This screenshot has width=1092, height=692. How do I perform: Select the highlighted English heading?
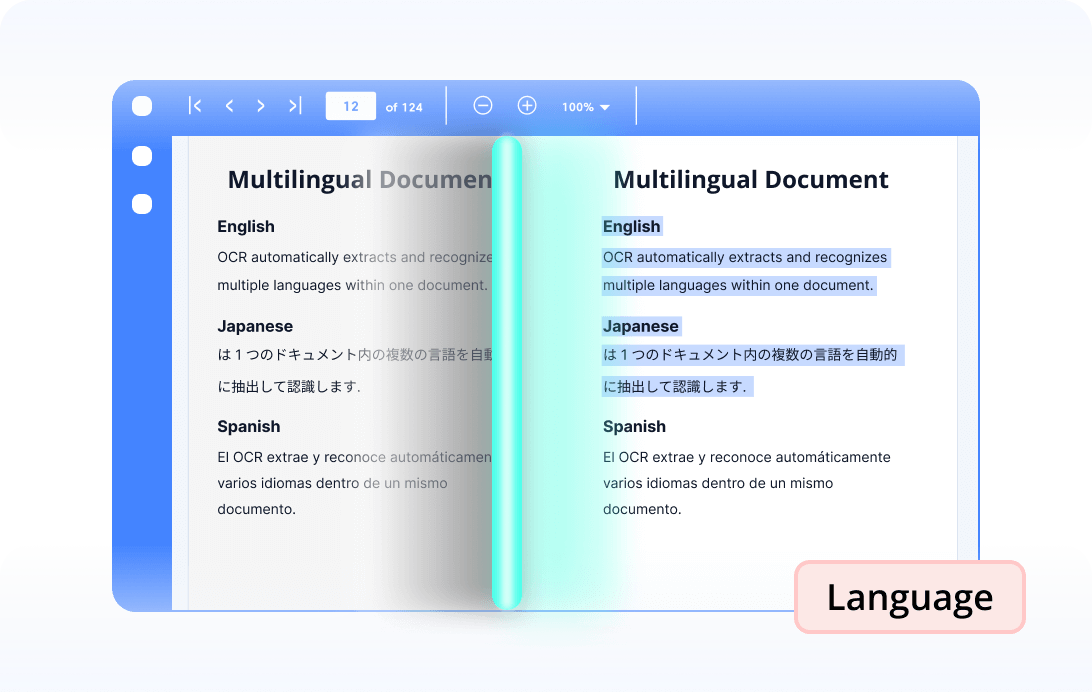(x=631, y=226)
